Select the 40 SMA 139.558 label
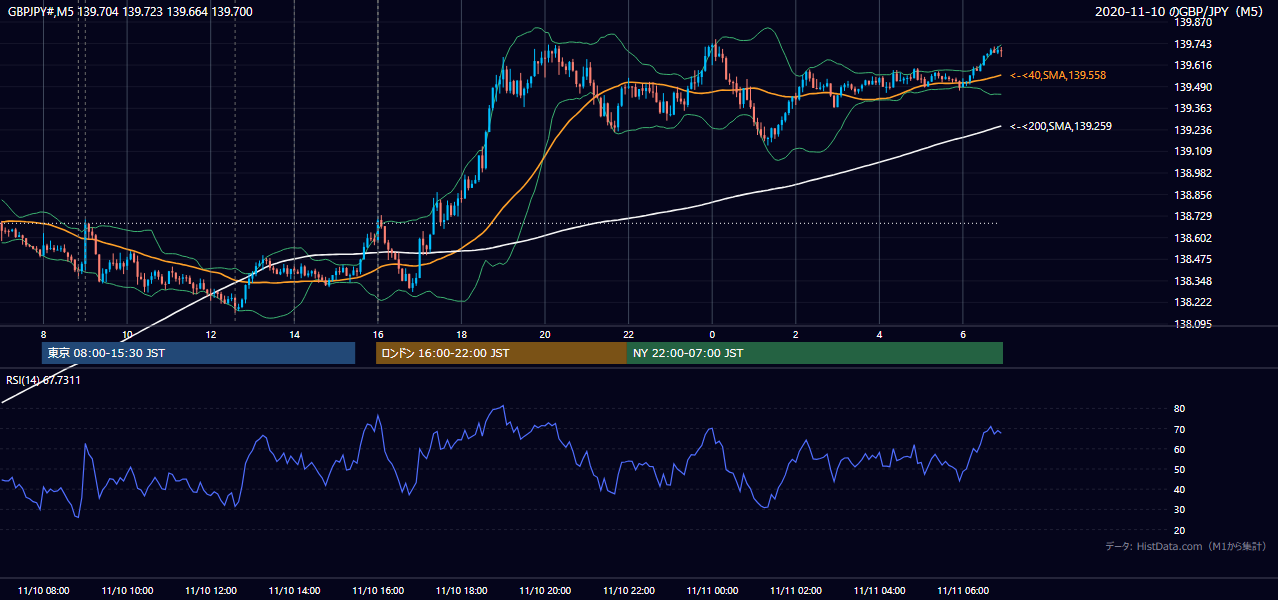Viewport: 1278px width, 600px height. click(x=1058, y=75)
